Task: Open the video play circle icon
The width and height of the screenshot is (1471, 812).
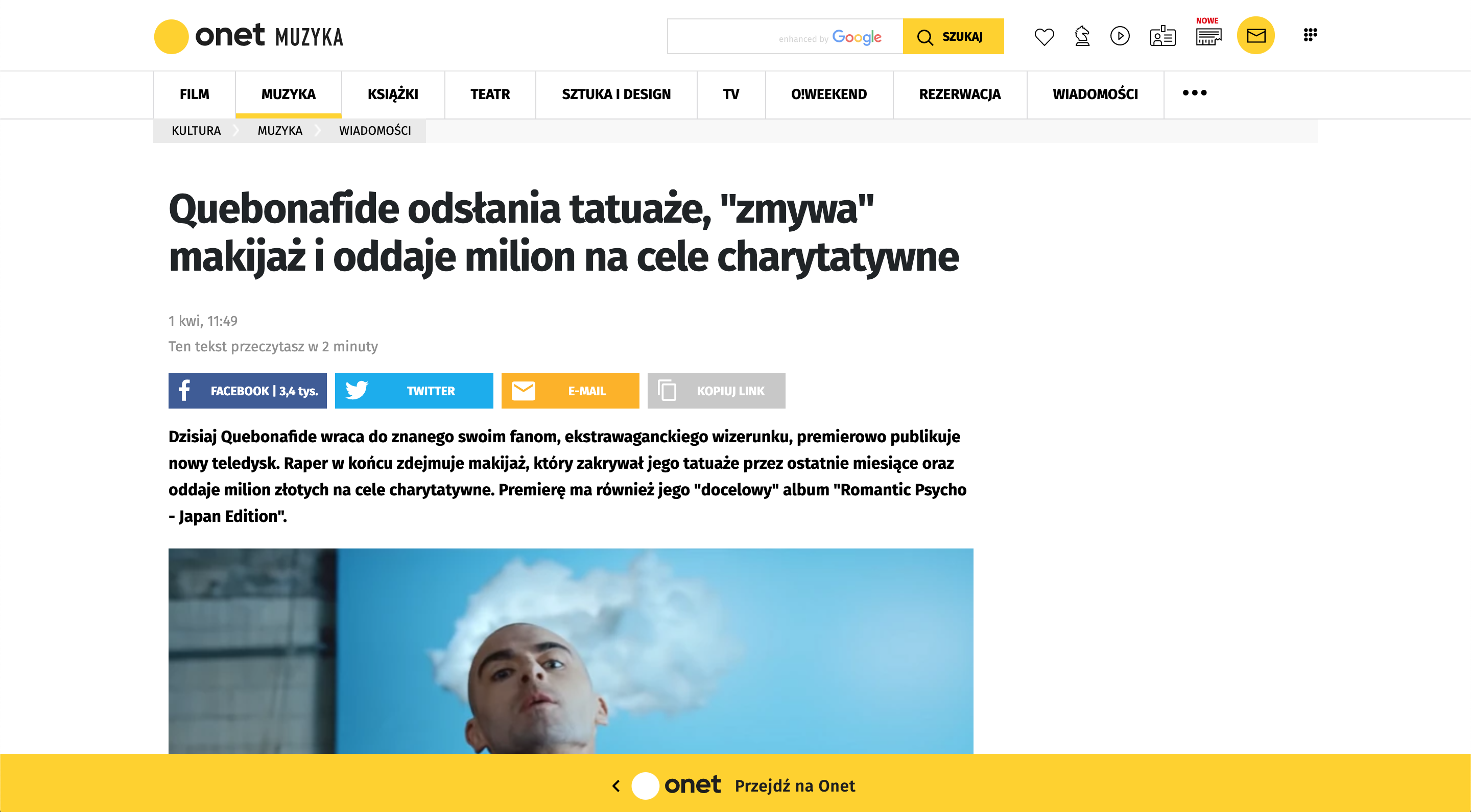Action: (x=1120, y=36)
